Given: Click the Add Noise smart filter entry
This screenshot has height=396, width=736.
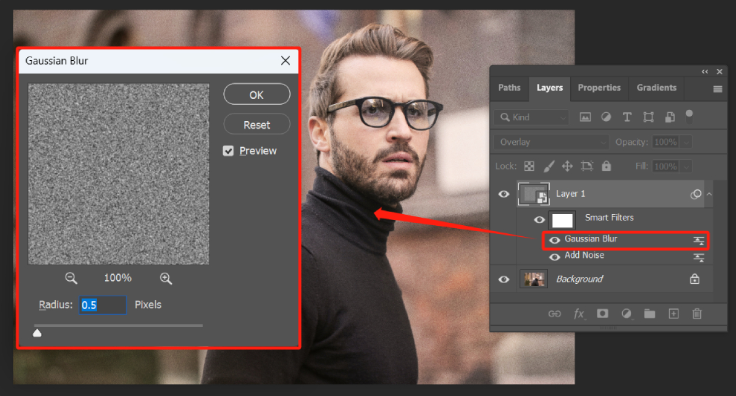Looking at the screenshot, I should (x=584, y=255).
